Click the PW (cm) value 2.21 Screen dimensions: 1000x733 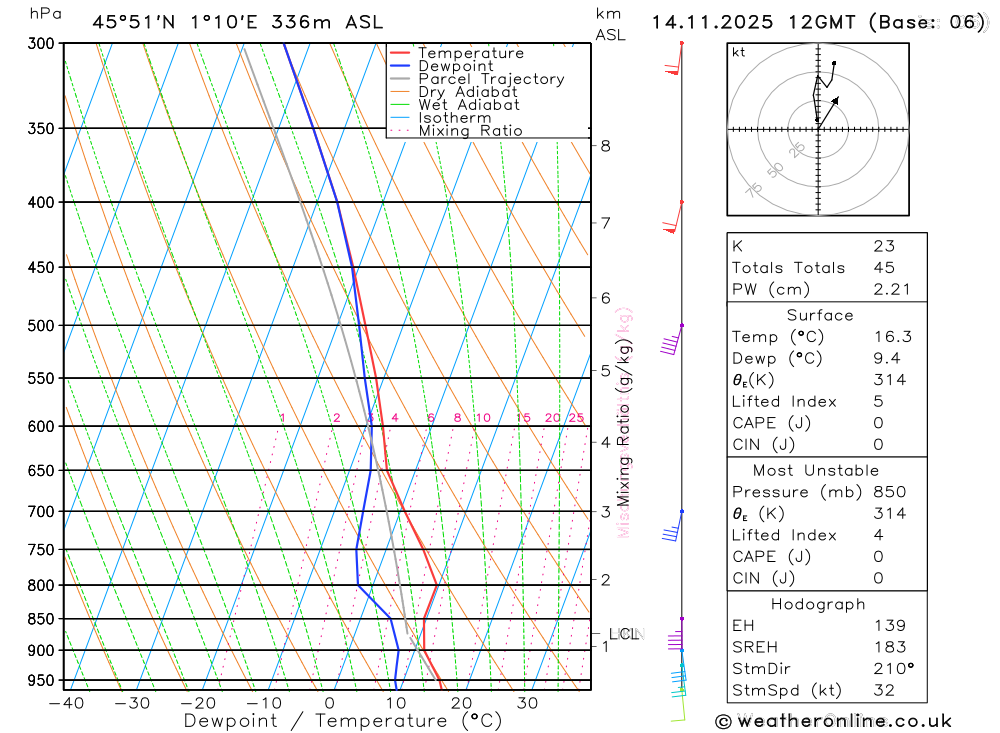(x=892, y=290)
